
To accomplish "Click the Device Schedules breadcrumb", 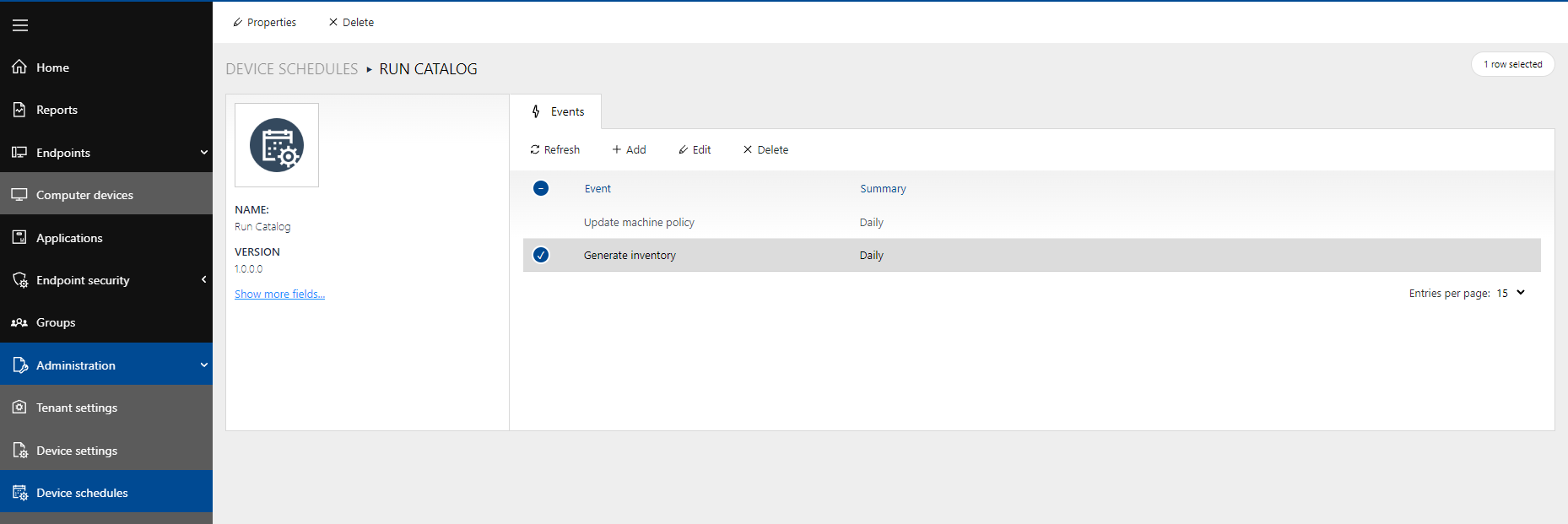I will [x=291, y=69].
